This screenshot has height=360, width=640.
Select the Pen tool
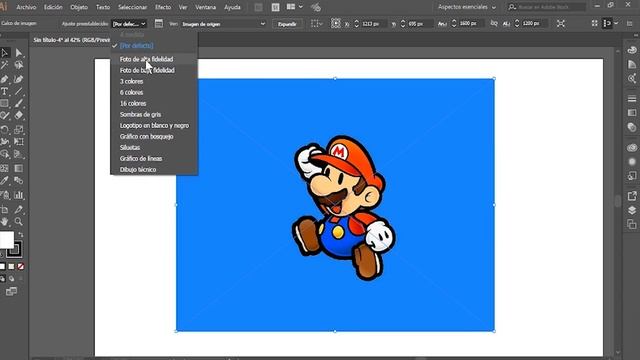5,79
